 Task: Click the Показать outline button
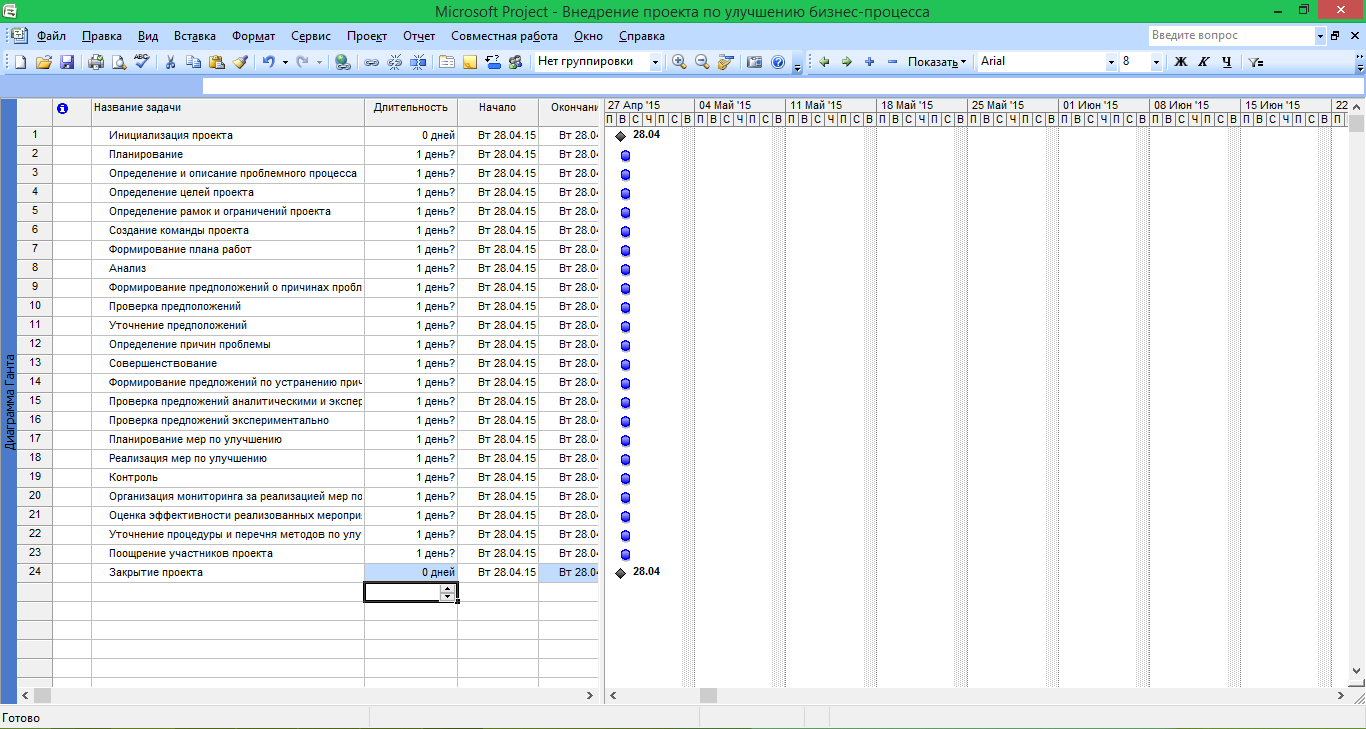pos(937,62)
